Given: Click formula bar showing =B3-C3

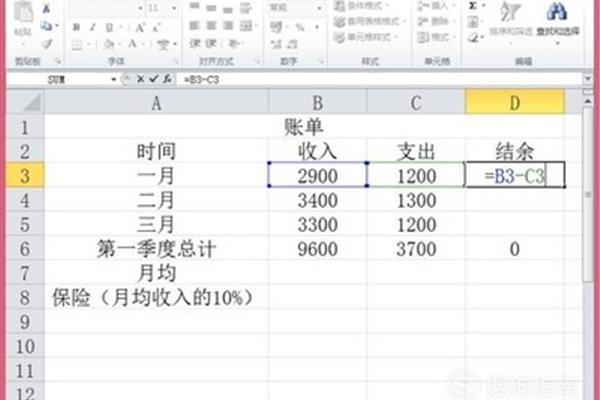Looking at the screenshot, I should point(380,80).
